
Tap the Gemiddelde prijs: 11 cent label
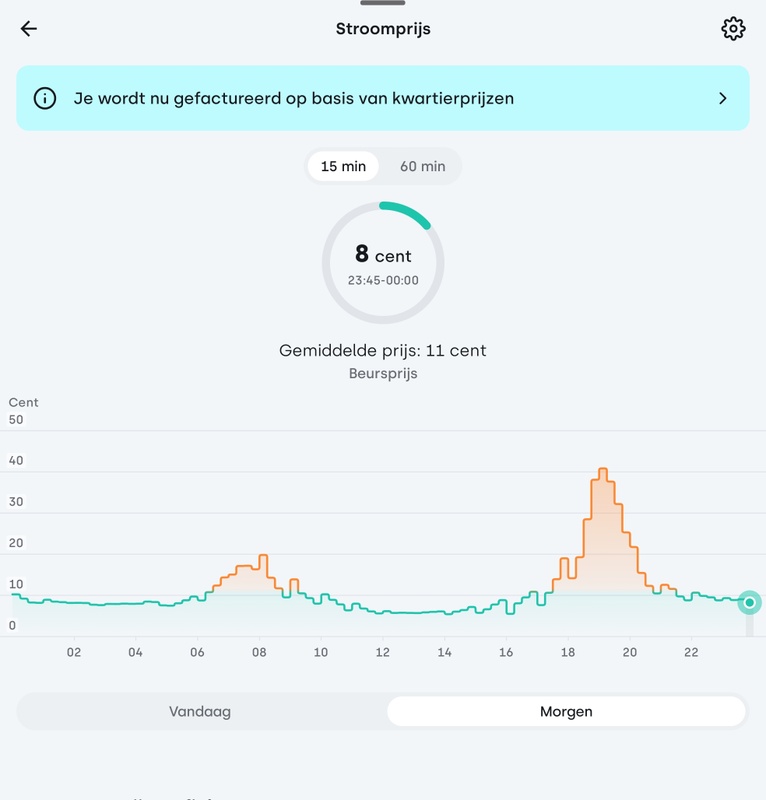pos(383,351)
